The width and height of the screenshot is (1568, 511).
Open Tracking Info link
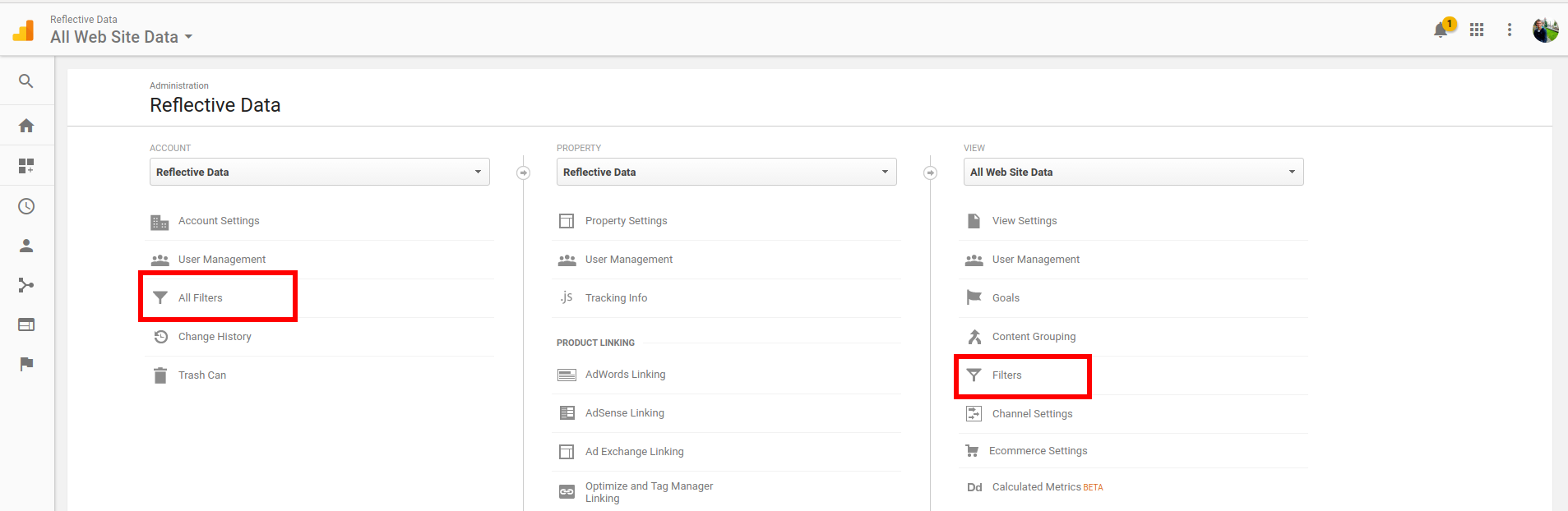tap(617, 298)
